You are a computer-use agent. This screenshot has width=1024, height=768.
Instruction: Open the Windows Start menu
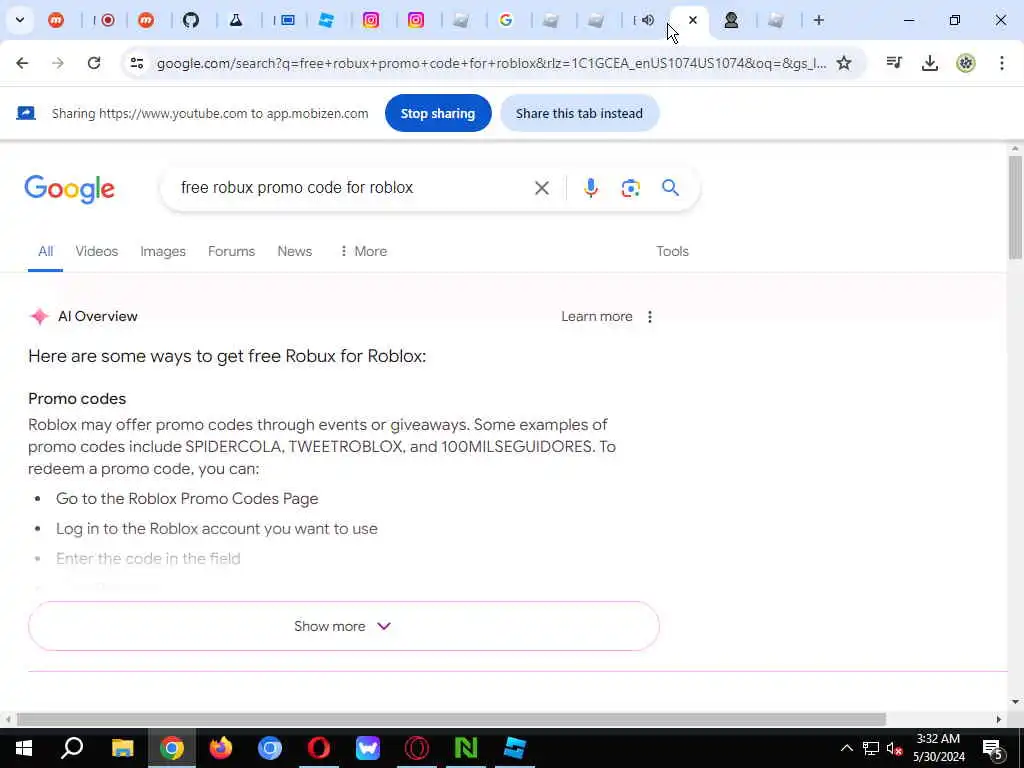pos(24,748)
